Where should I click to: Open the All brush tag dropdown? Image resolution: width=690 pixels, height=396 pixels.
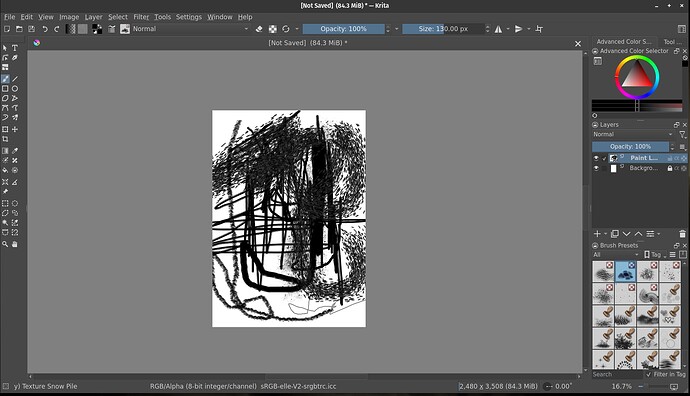point(616,255)
